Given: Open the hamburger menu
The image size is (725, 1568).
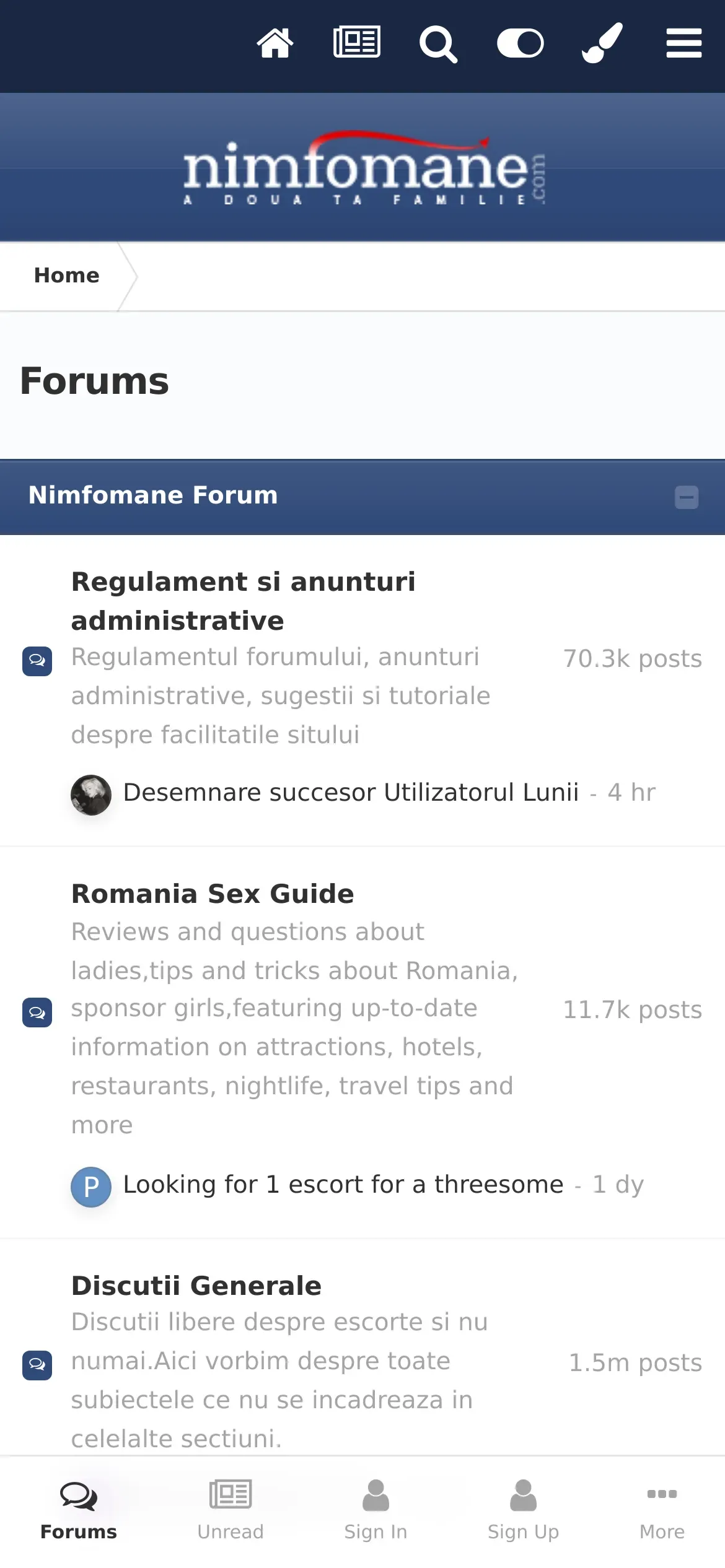Looking at the screenshot, I should click(684, 43).
